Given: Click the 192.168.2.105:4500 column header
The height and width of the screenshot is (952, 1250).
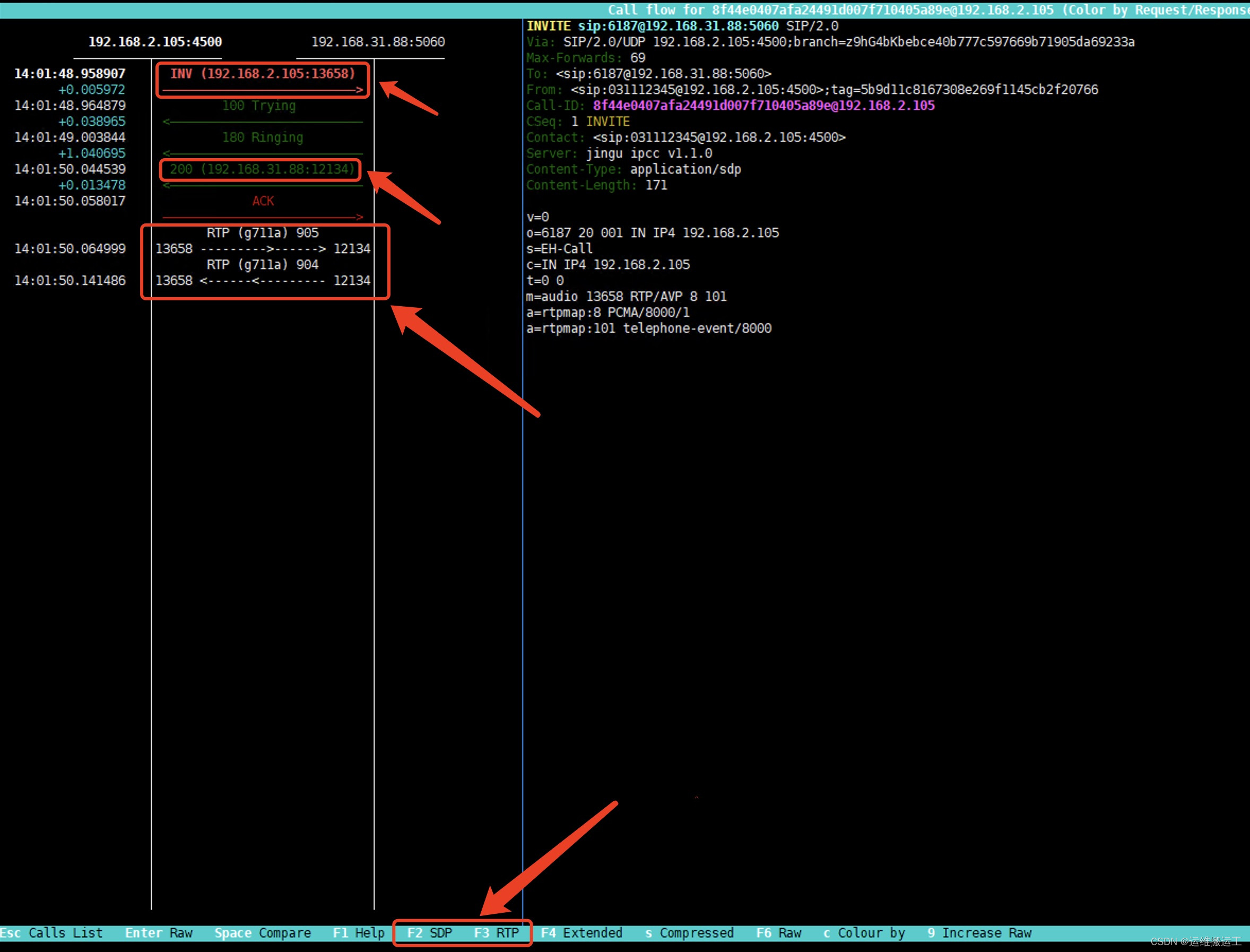Looking at the screenshot, I should pyautogui.click(x=155, y=42).
